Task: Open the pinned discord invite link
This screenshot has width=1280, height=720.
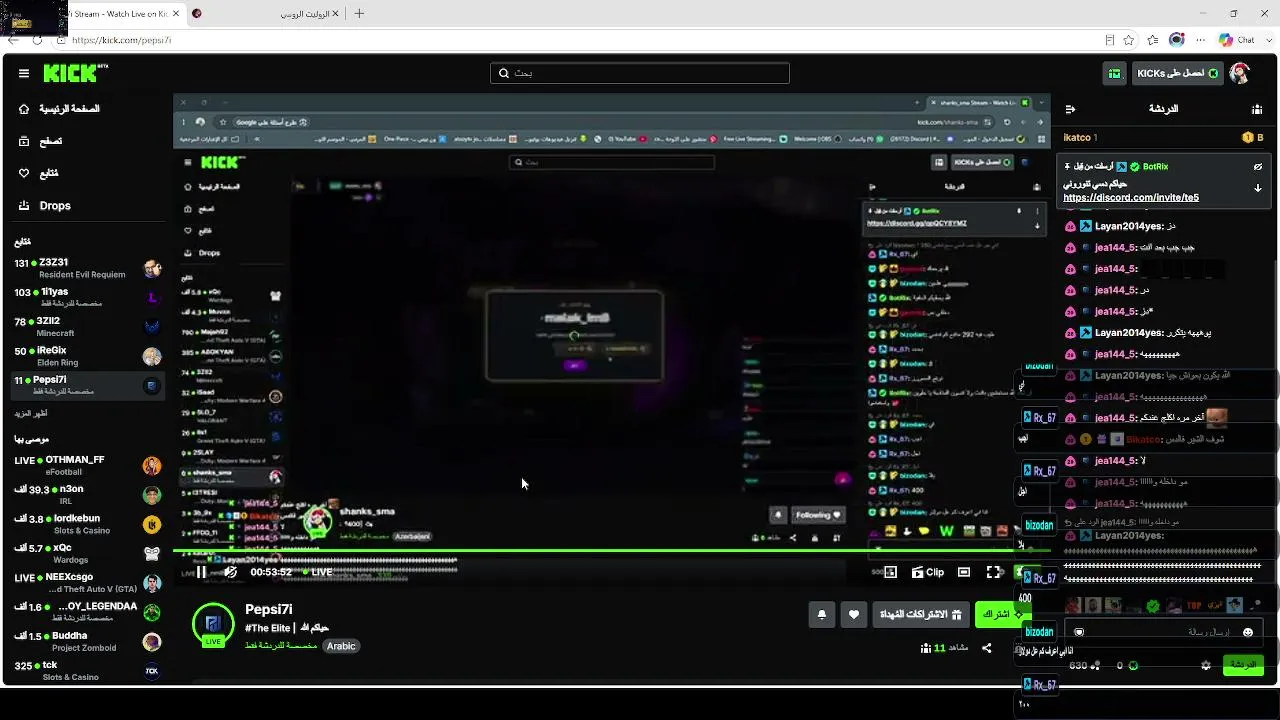Action: pos(1131,198)
